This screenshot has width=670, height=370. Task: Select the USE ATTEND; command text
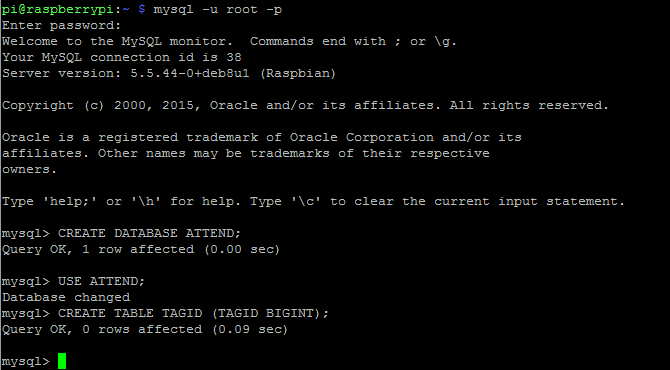tap(101, 282)
